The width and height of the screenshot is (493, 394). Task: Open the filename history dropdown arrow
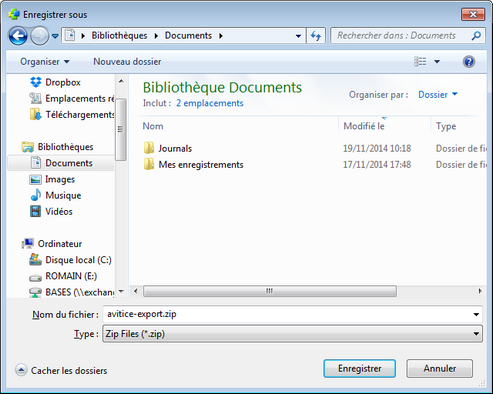476,314
